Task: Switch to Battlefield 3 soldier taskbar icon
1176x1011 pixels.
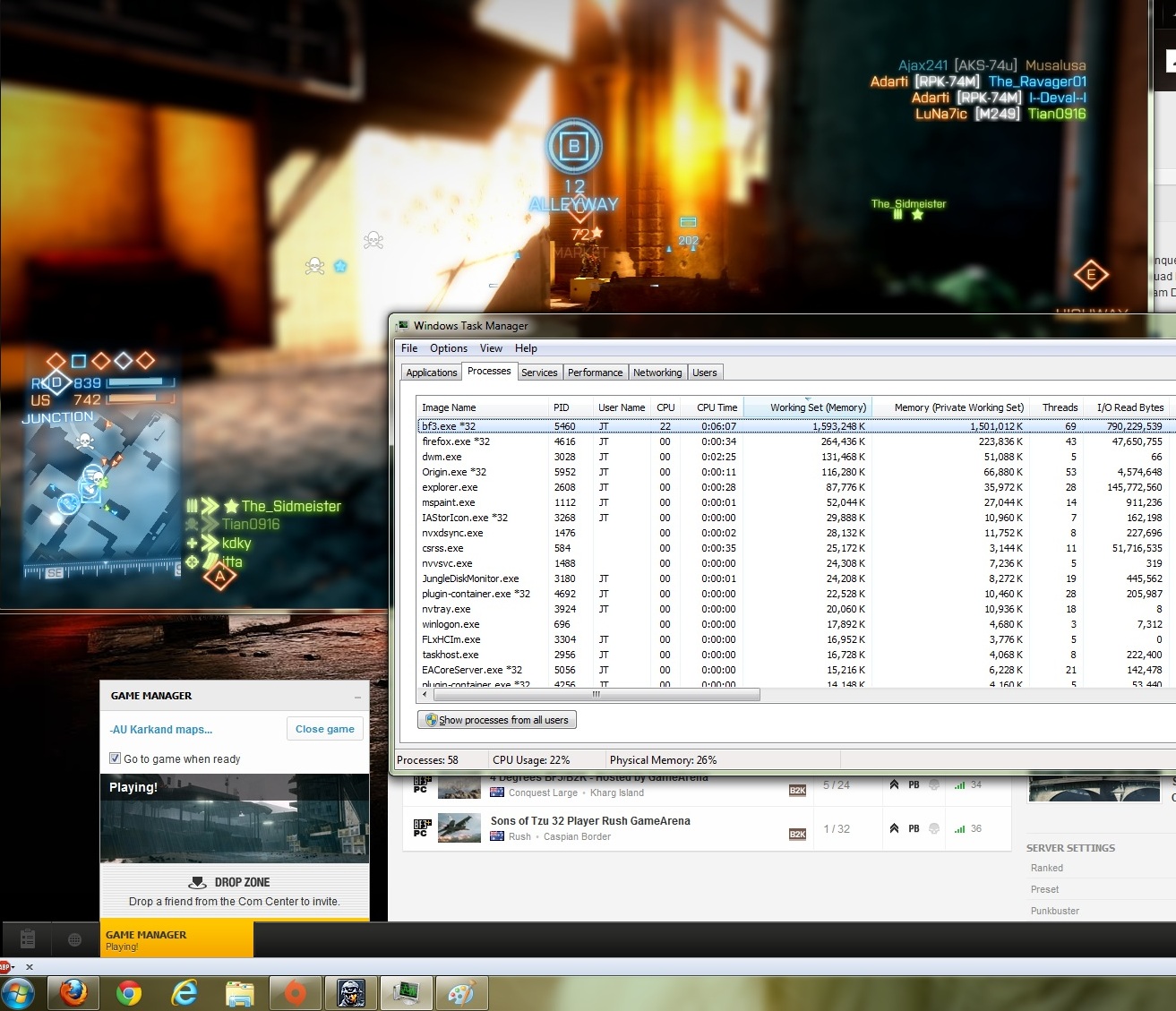Action: [x=351, y=993]
